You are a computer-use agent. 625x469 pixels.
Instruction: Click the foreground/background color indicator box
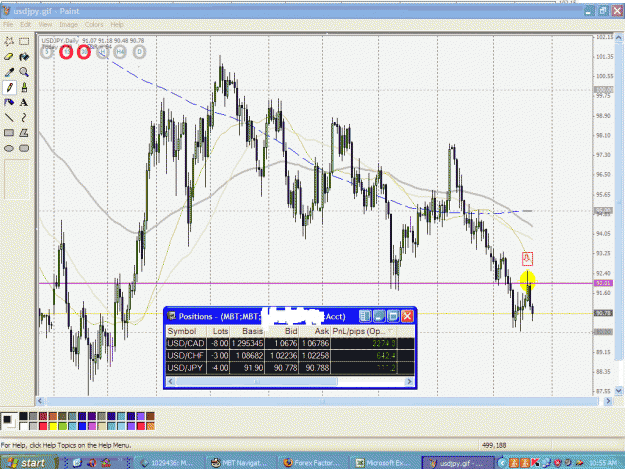pos(8,421)
